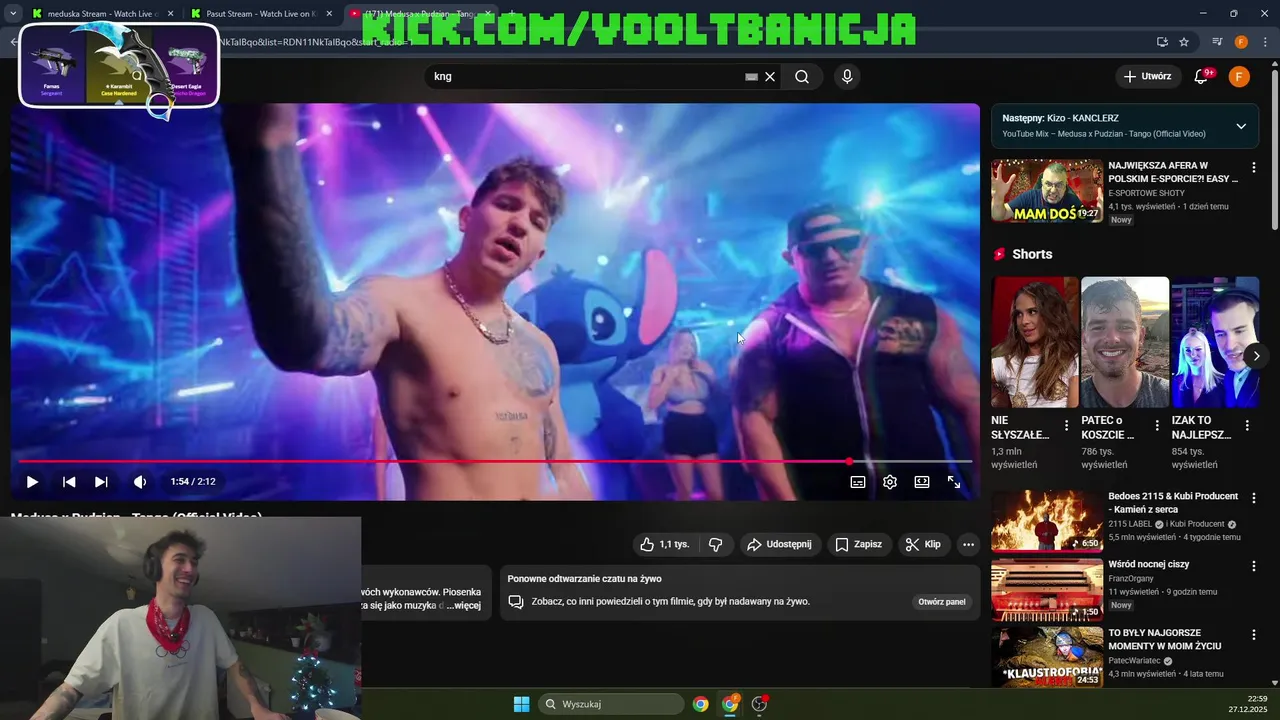Open the PATEC o KOSZCIE short
The width and height of the screenshot is (1280, 720).
tap(1125, 342)
